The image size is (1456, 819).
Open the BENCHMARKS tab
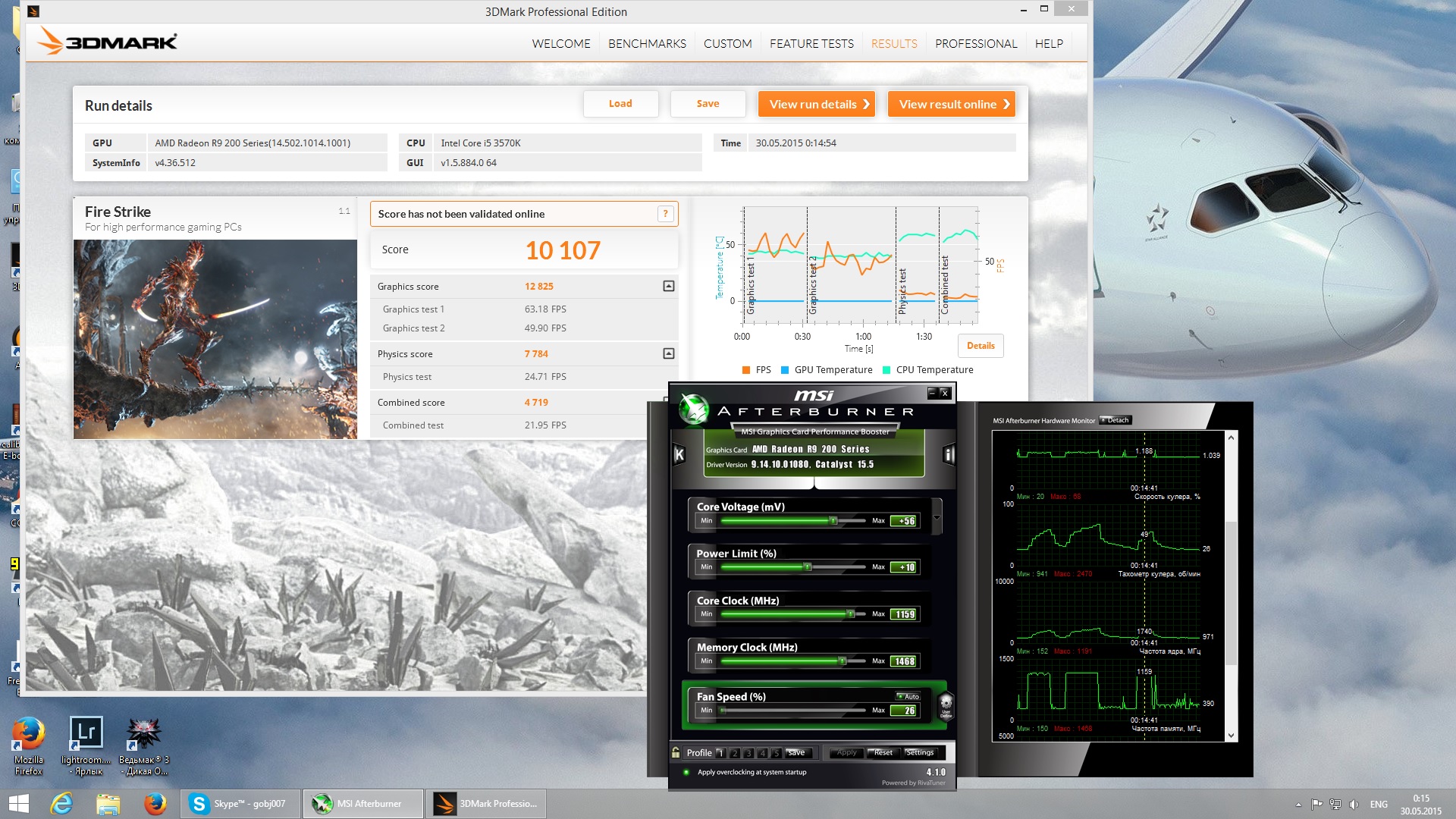647,44
